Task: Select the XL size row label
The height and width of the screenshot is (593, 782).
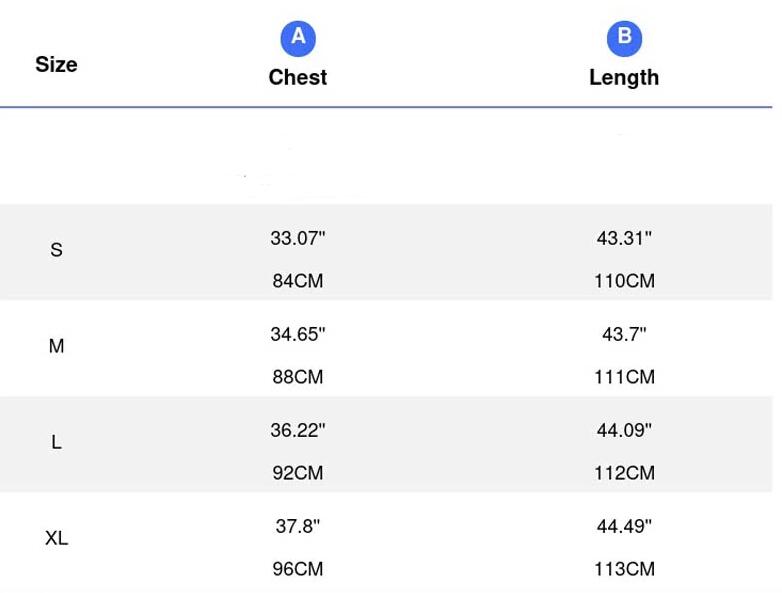Action: point(56,538)
